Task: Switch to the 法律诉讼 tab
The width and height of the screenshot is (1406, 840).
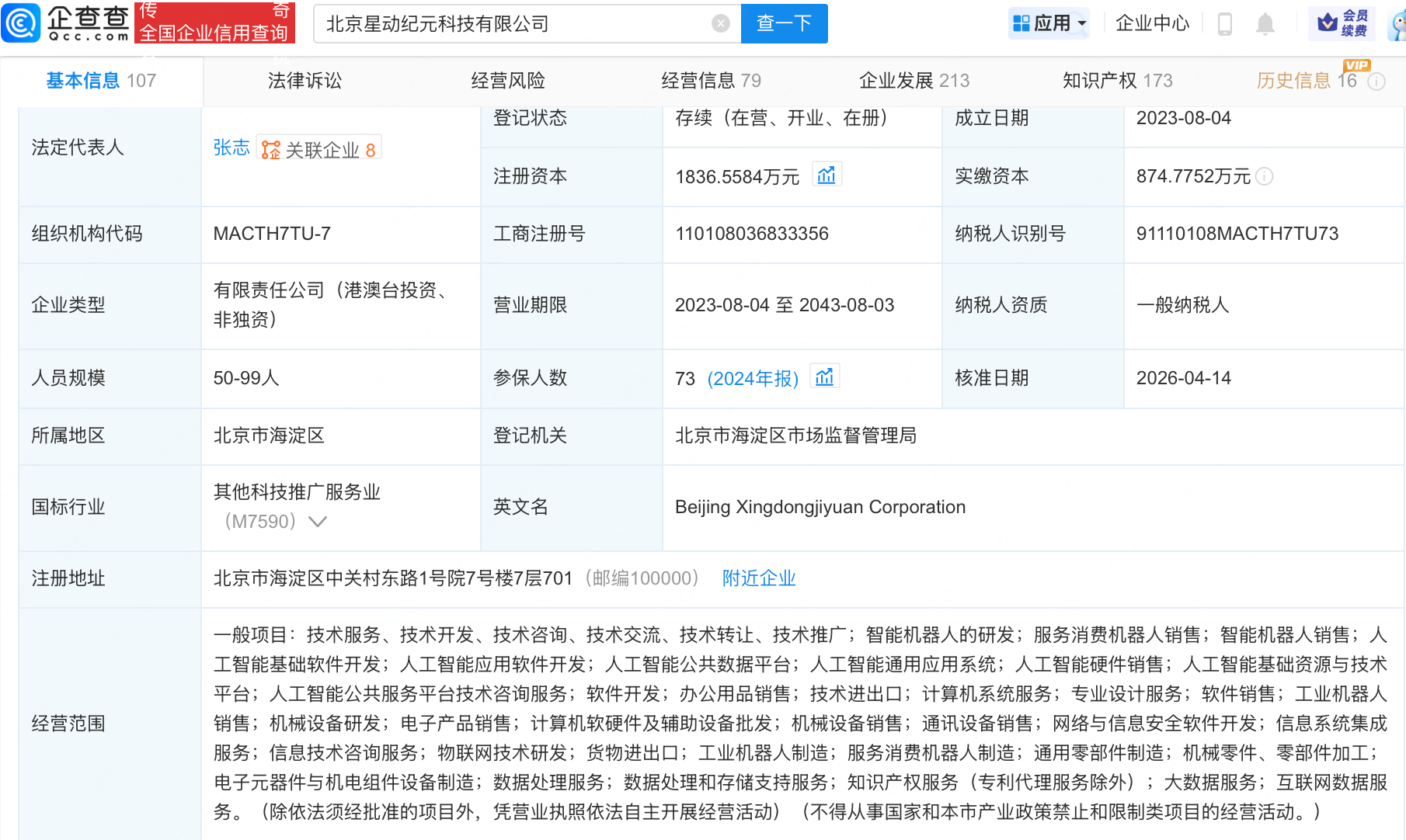Action: 305,81
